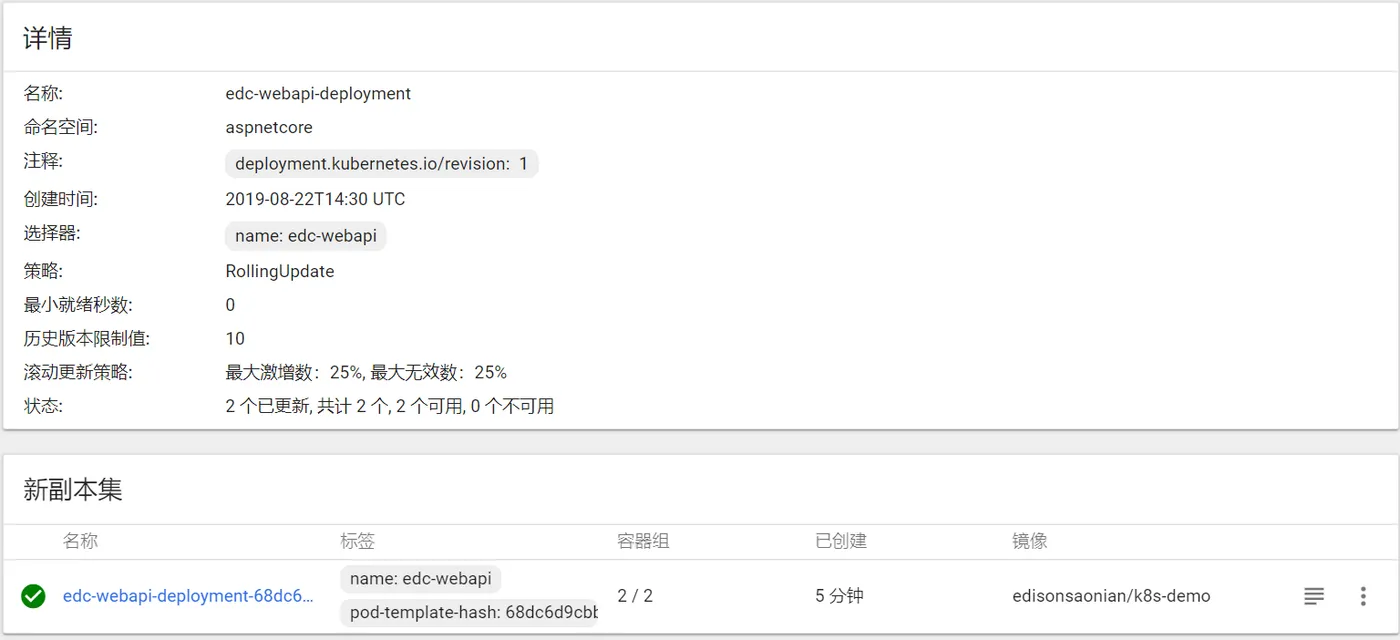Image resolution: width=1400 pixels, height=640 pixels.
Task: Click the 容器组 column header
Action: coord(643,541)
